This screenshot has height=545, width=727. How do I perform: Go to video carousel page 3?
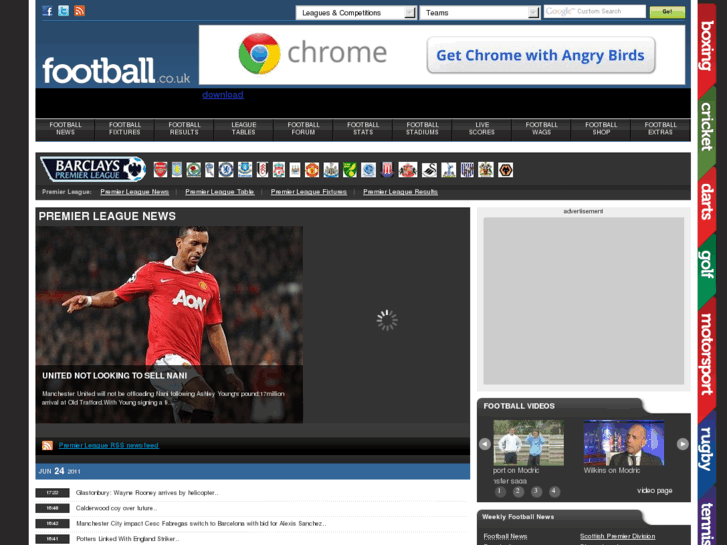click(x=536, y=491)
